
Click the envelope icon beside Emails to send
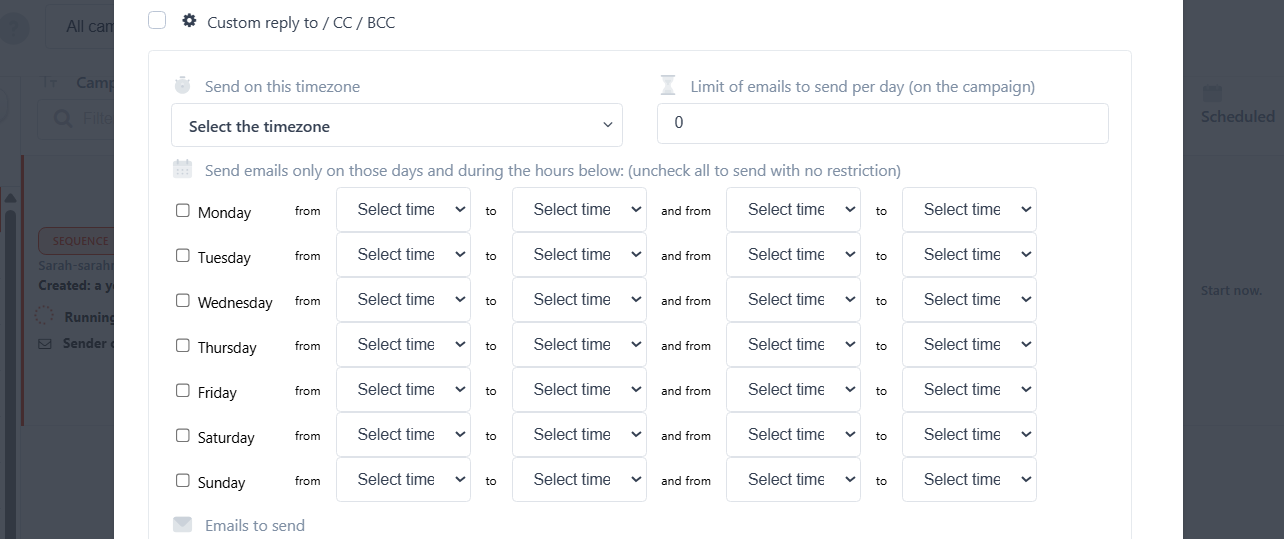(182, 525)
